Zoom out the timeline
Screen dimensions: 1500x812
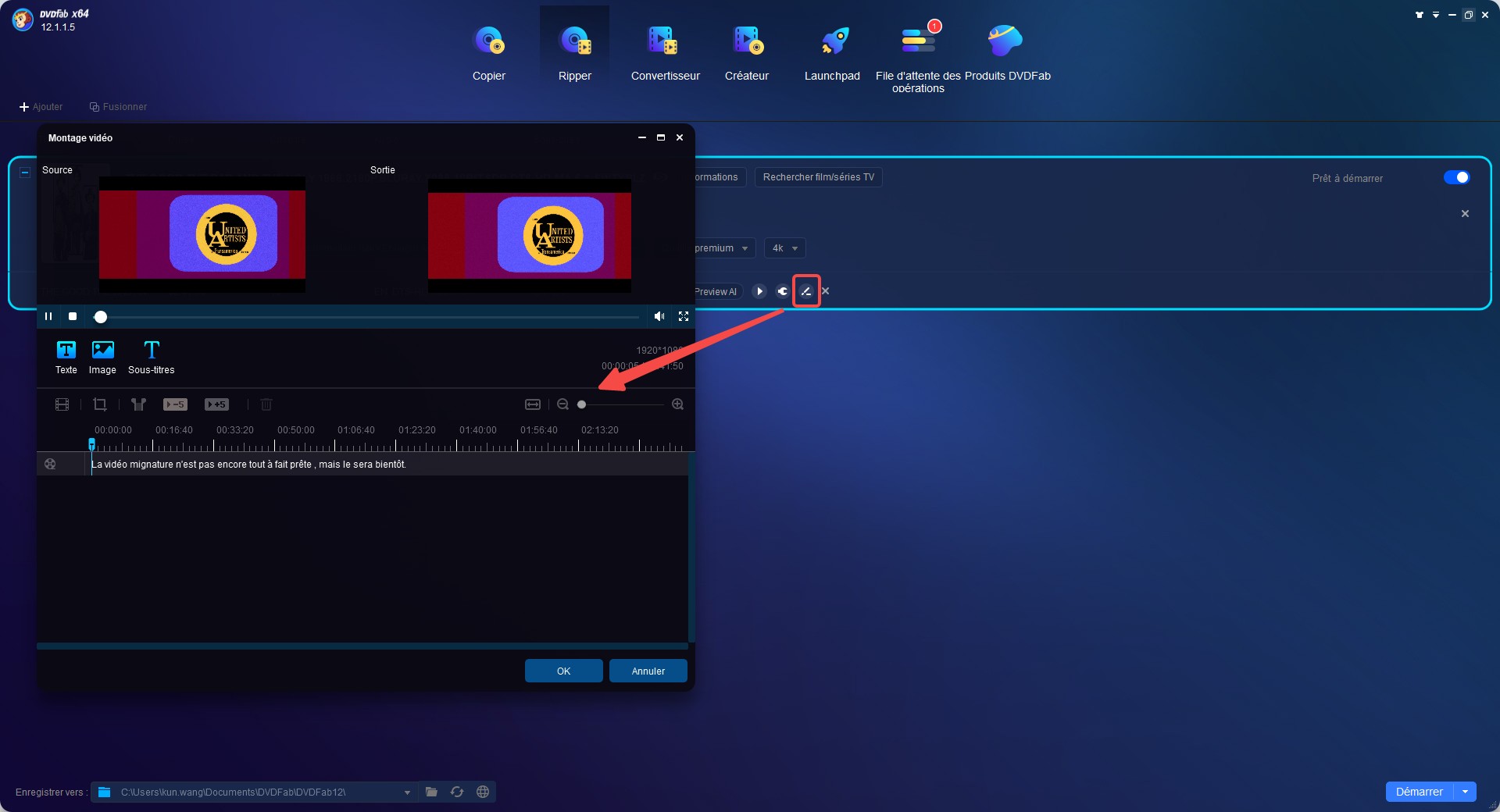pyautogui.click(x=562, y=404)
